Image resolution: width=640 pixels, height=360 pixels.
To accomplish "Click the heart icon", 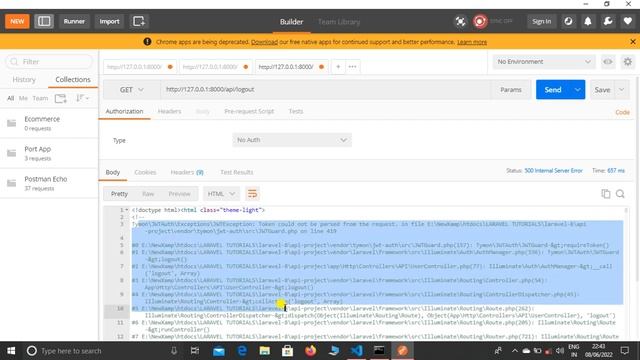I will click(628, 21).
